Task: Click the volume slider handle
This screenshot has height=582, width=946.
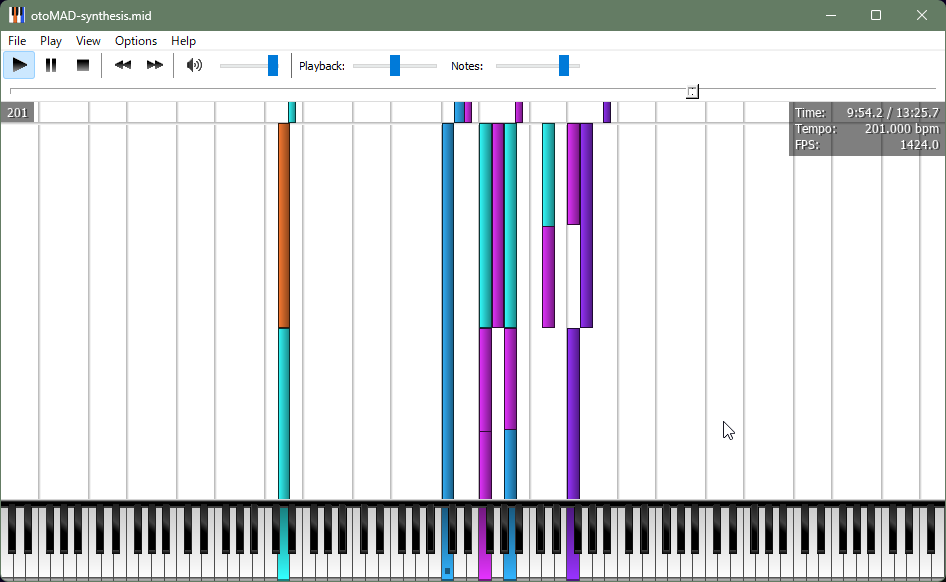Action: point(273,66)
